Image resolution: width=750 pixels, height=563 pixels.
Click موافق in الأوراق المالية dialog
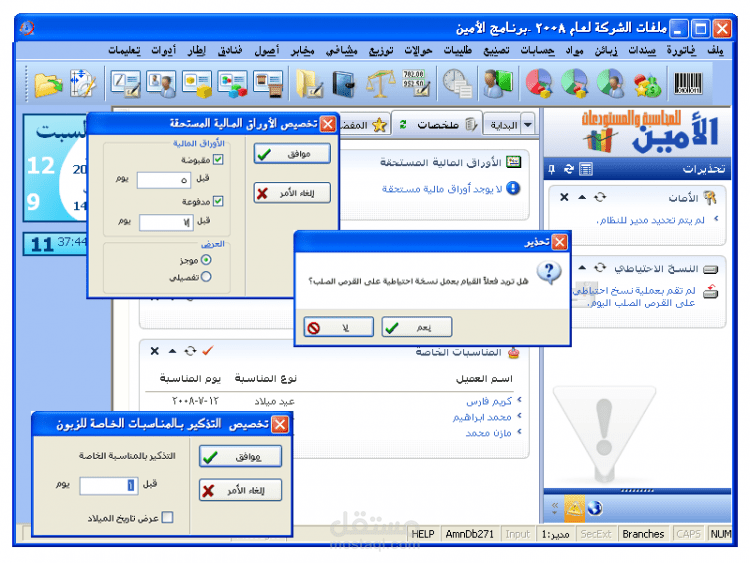(292, 154)
